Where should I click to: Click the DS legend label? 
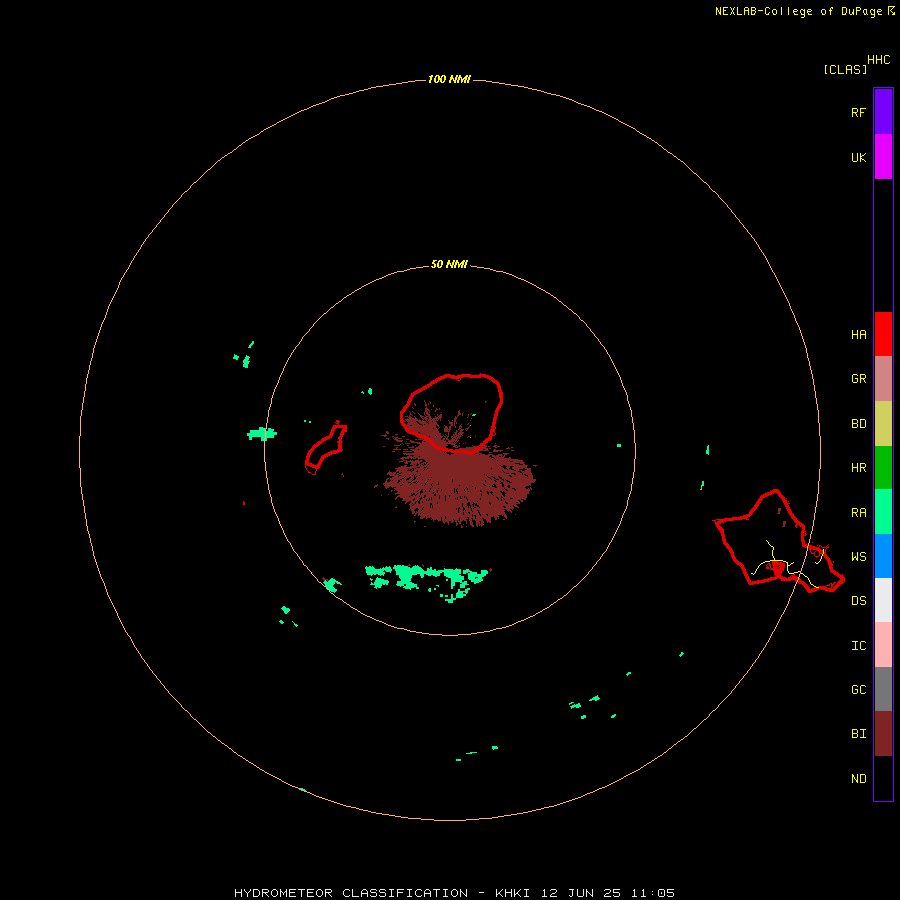coord(859,601)
